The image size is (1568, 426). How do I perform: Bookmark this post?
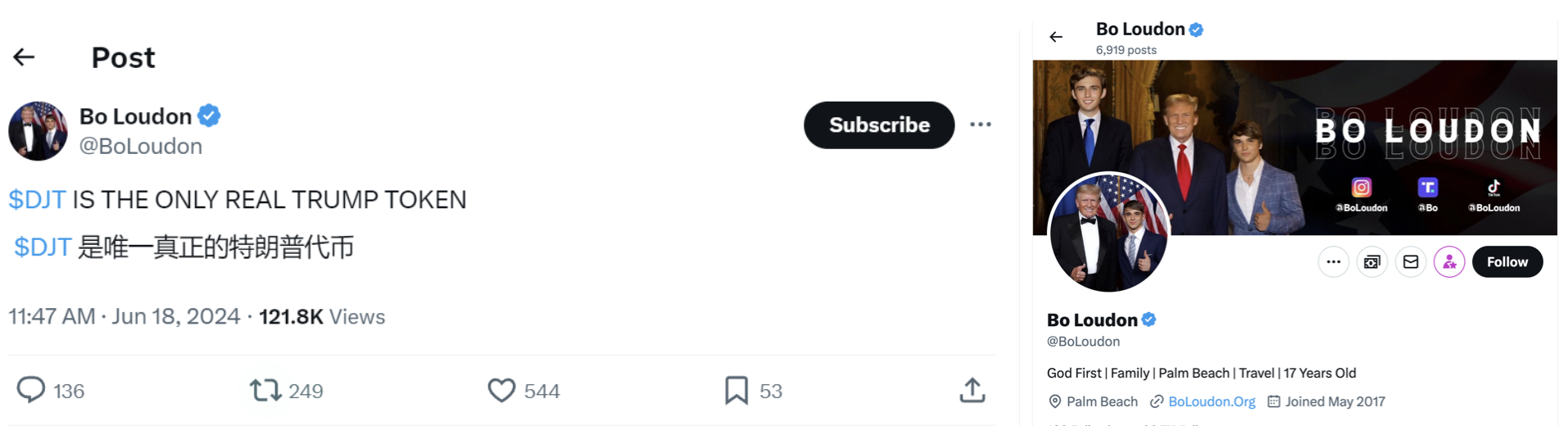736,390
